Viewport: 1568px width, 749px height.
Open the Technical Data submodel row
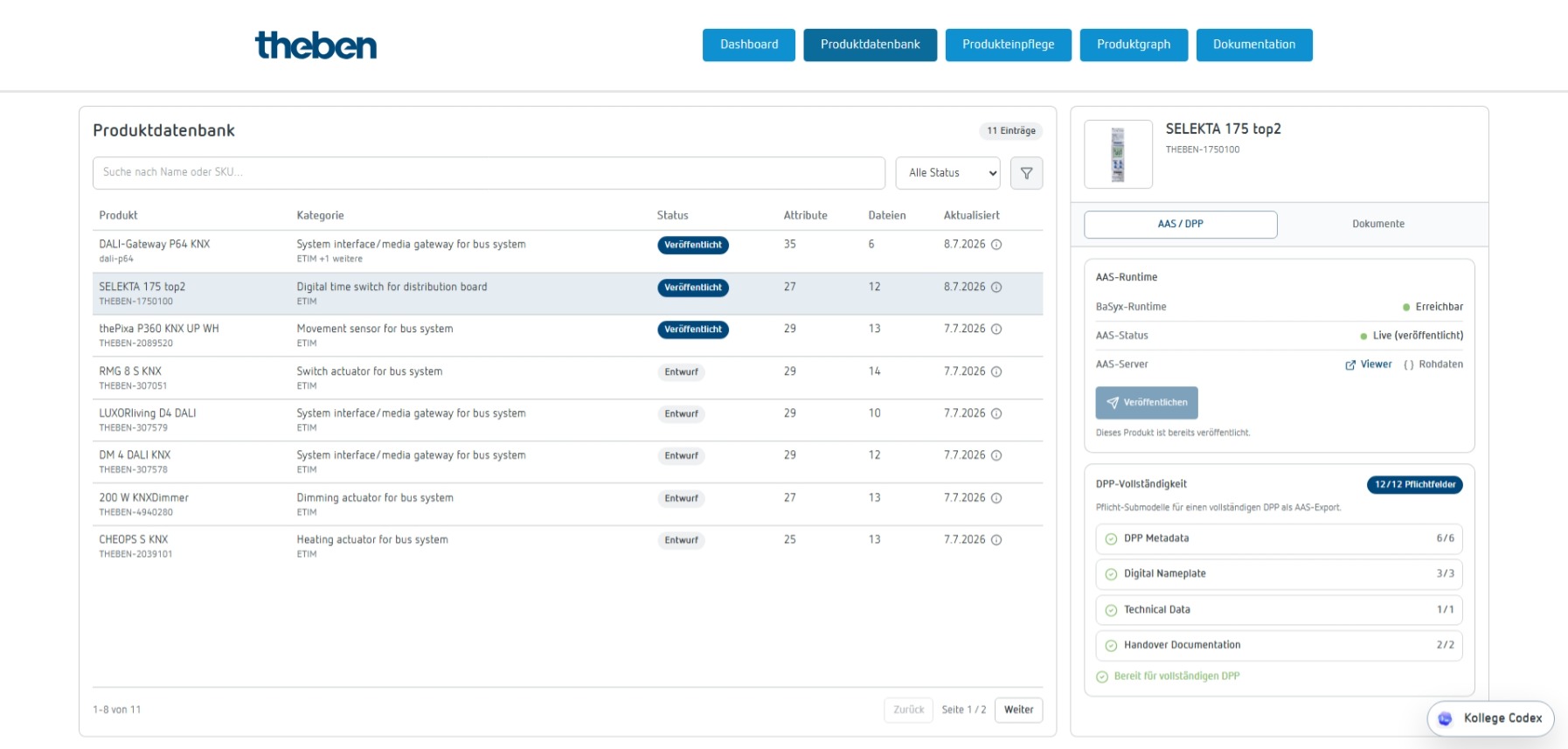click(x=1279, y=610)
